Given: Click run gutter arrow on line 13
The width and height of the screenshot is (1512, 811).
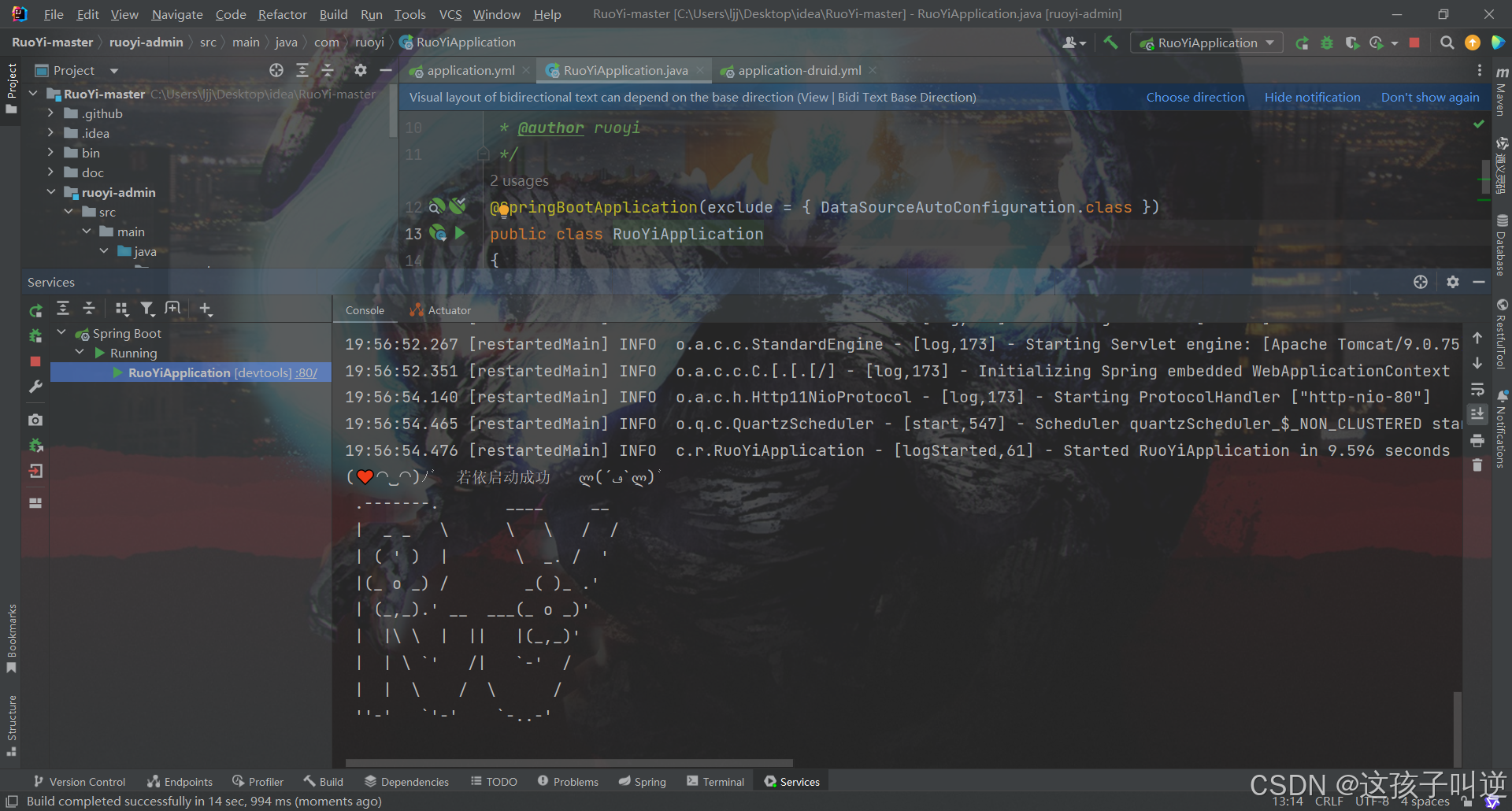Looking at the screenshot, I should (460, 233).
